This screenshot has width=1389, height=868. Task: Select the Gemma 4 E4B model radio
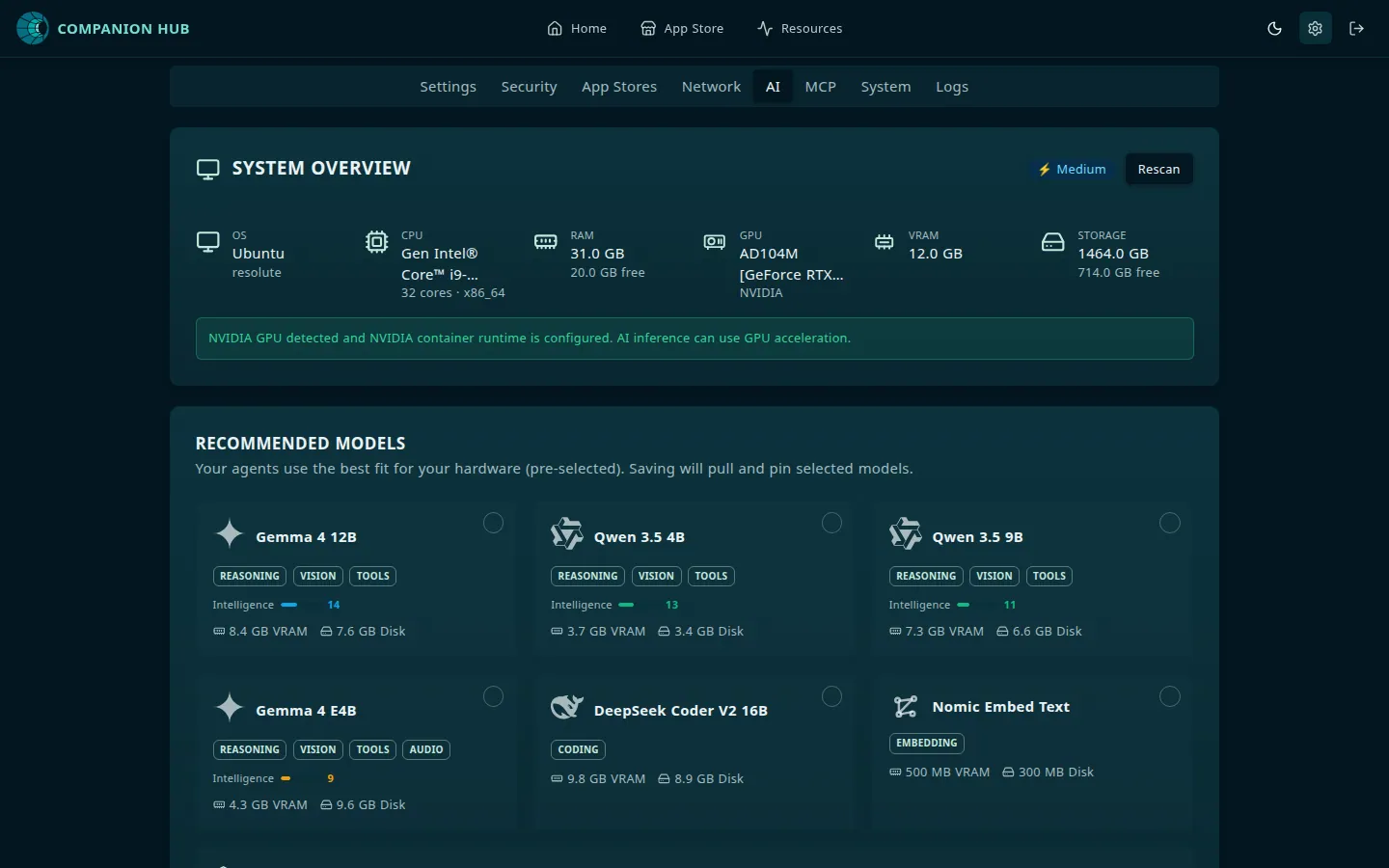pos(493,696)
